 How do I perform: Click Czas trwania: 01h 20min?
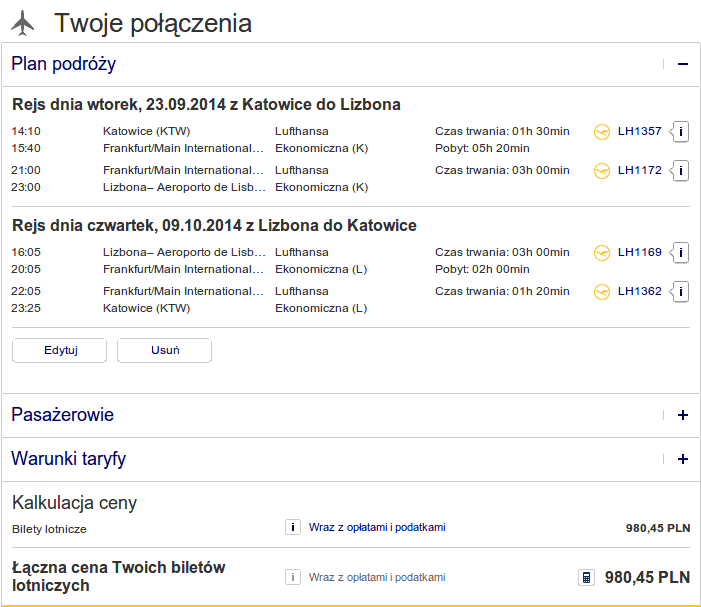502,291
